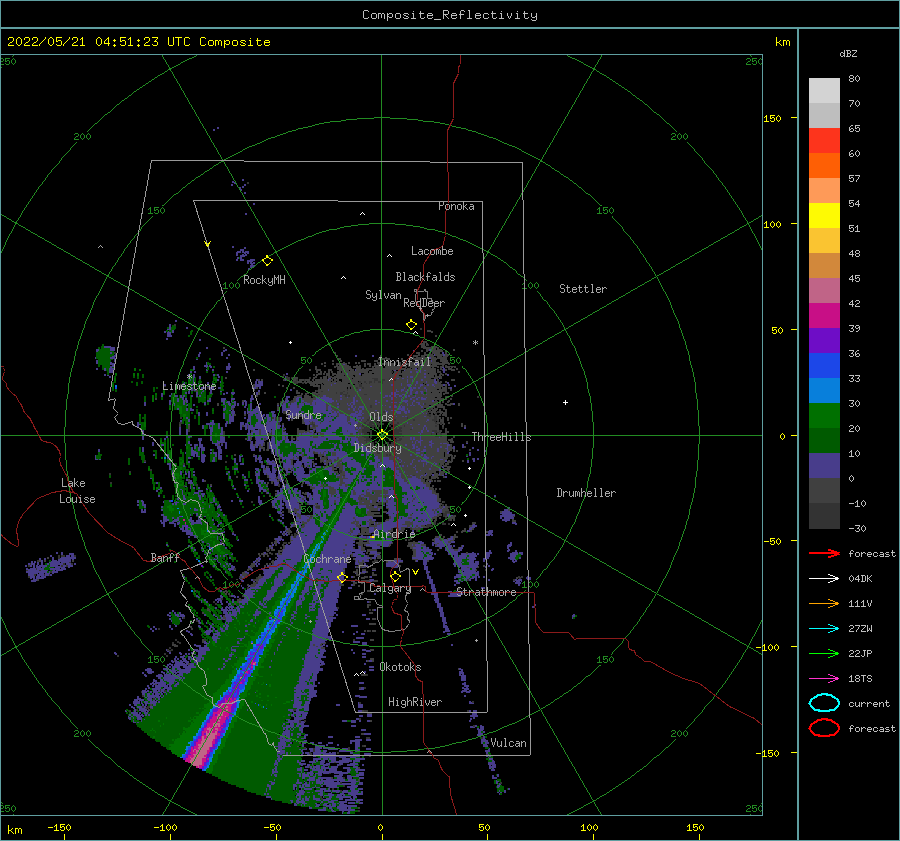Click the Stettler city label
Image resolution: width=900 pixels, height=841 pixels.
(583, 289)
